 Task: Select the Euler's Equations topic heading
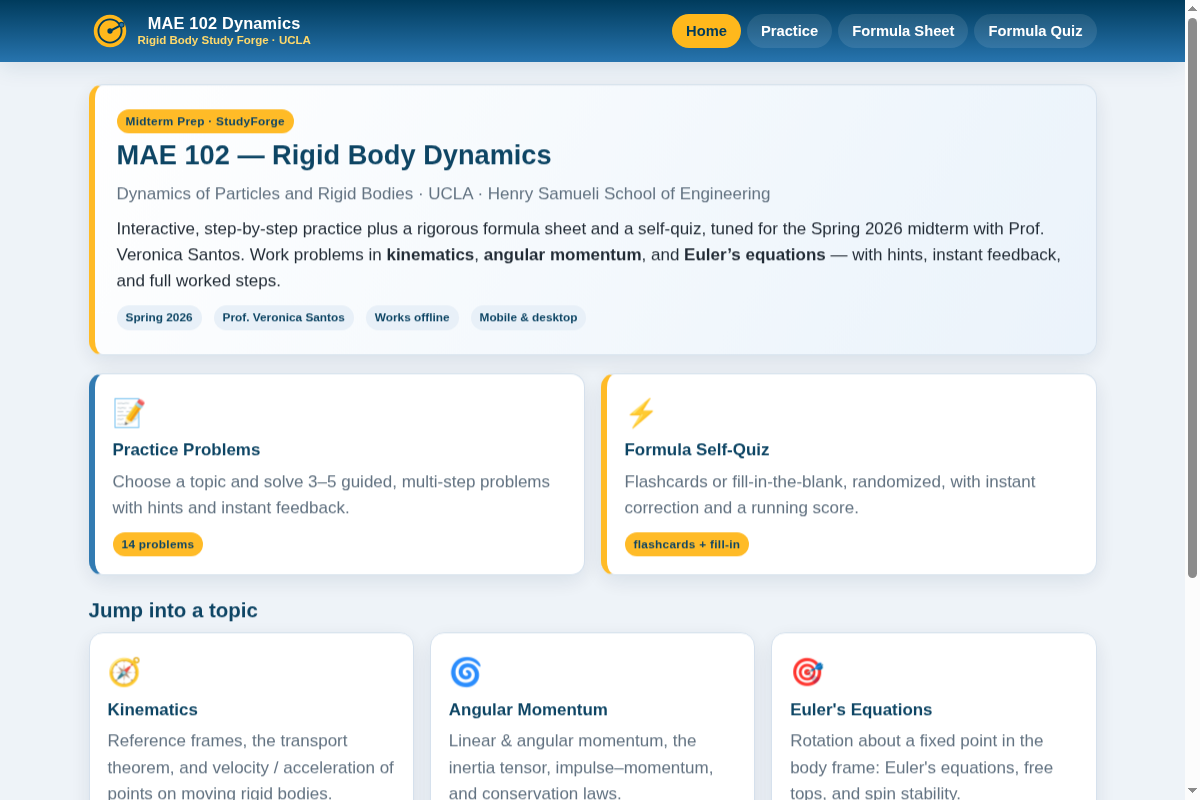point(861,710)
